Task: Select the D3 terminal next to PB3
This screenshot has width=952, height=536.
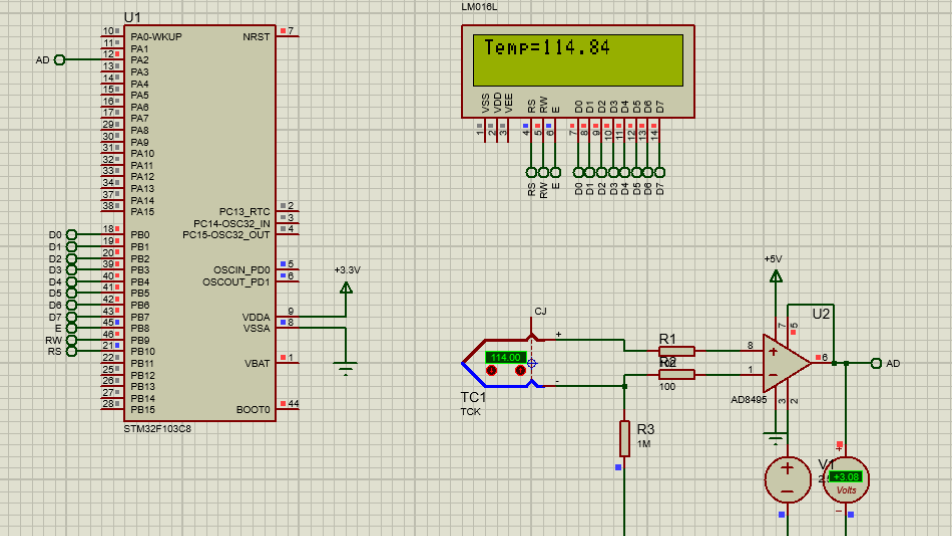Action: (71, 270)
